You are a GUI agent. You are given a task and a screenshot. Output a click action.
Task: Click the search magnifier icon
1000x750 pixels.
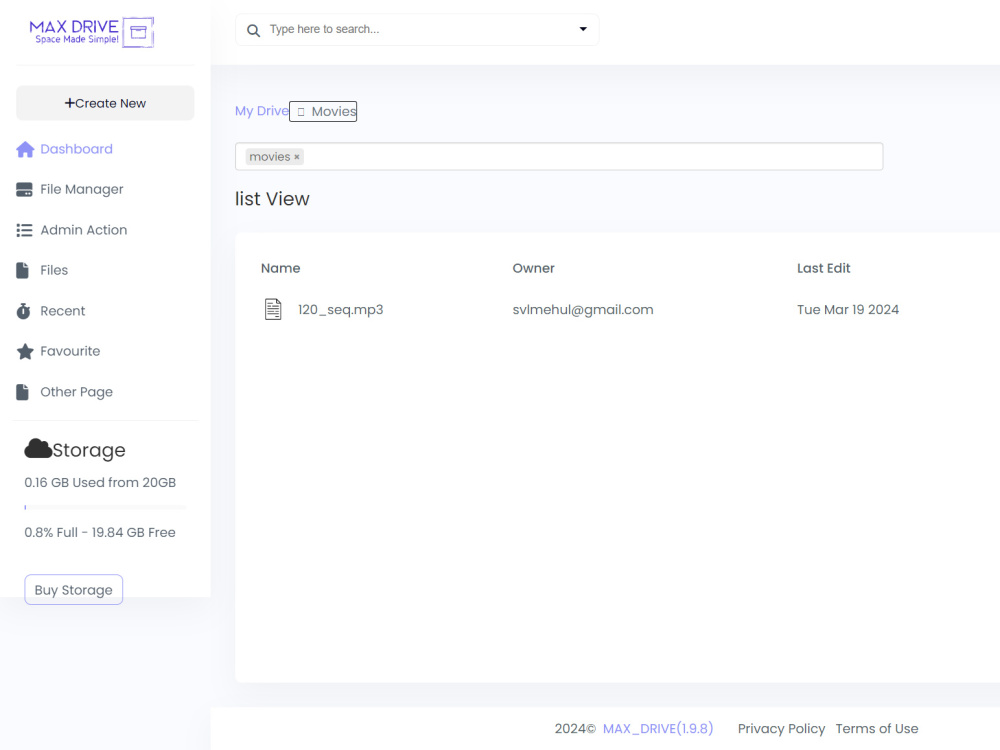pyautogui.click(x=253, y=30)
